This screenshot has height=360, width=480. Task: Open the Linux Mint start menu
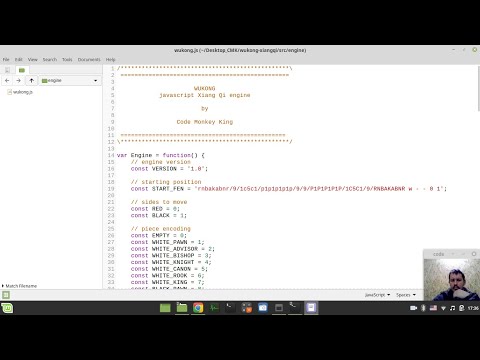pos(7,308)
